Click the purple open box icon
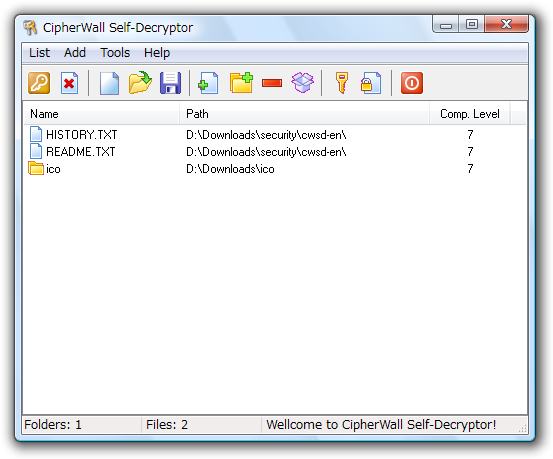 click(x=303, y=83)
